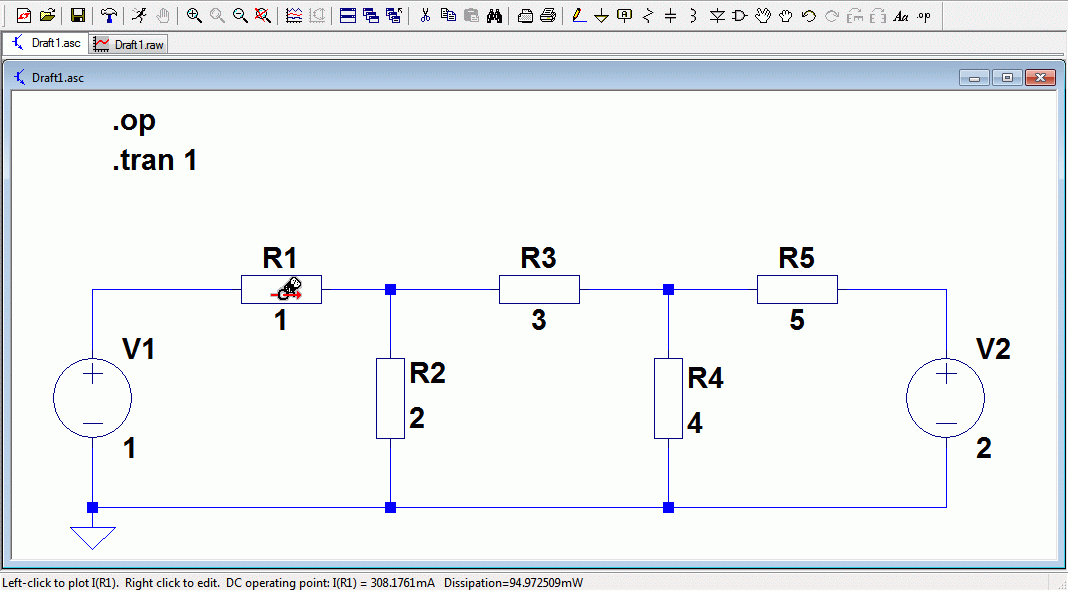Select the Cut scissors tool

click(x=425, y=15)
